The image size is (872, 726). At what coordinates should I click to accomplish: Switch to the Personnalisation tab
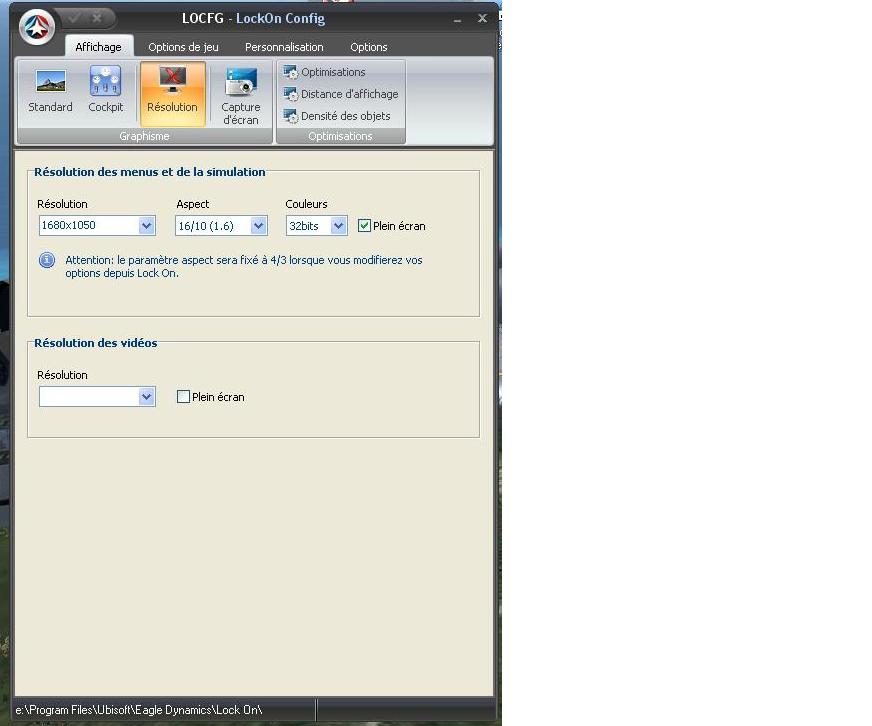pos(284,47)
